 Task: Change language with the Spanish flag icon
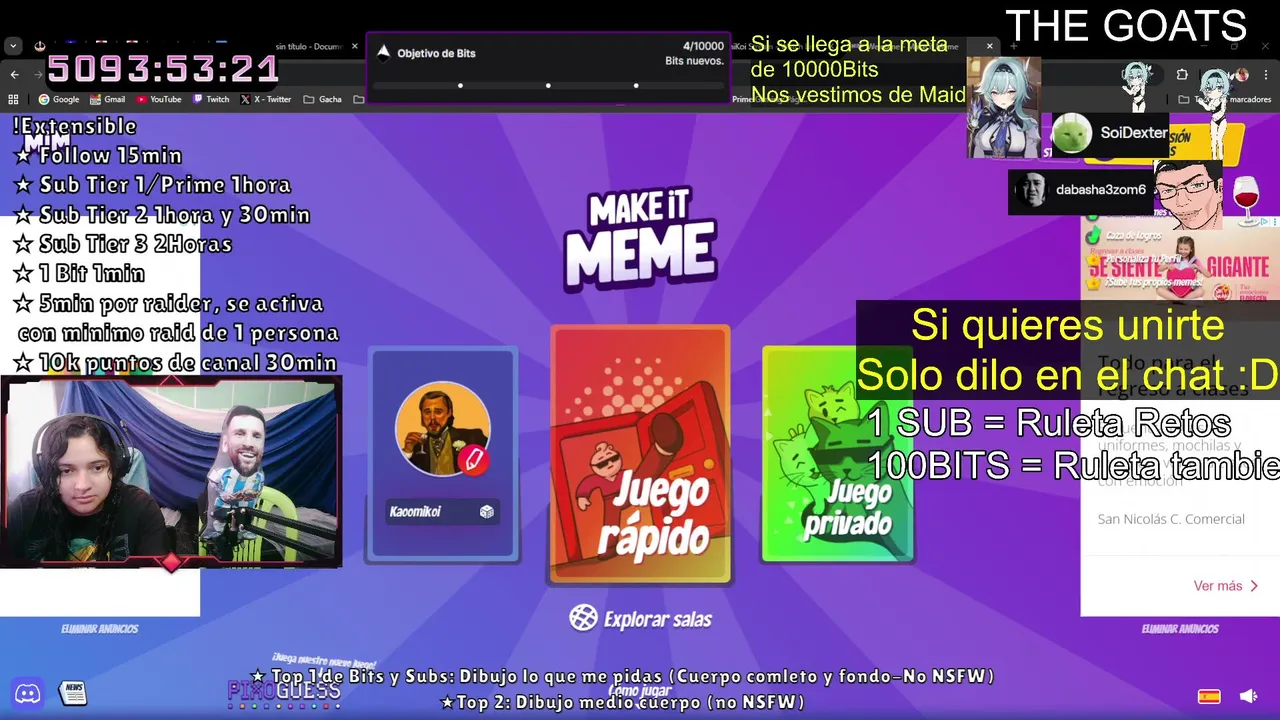click(1209, 696)
